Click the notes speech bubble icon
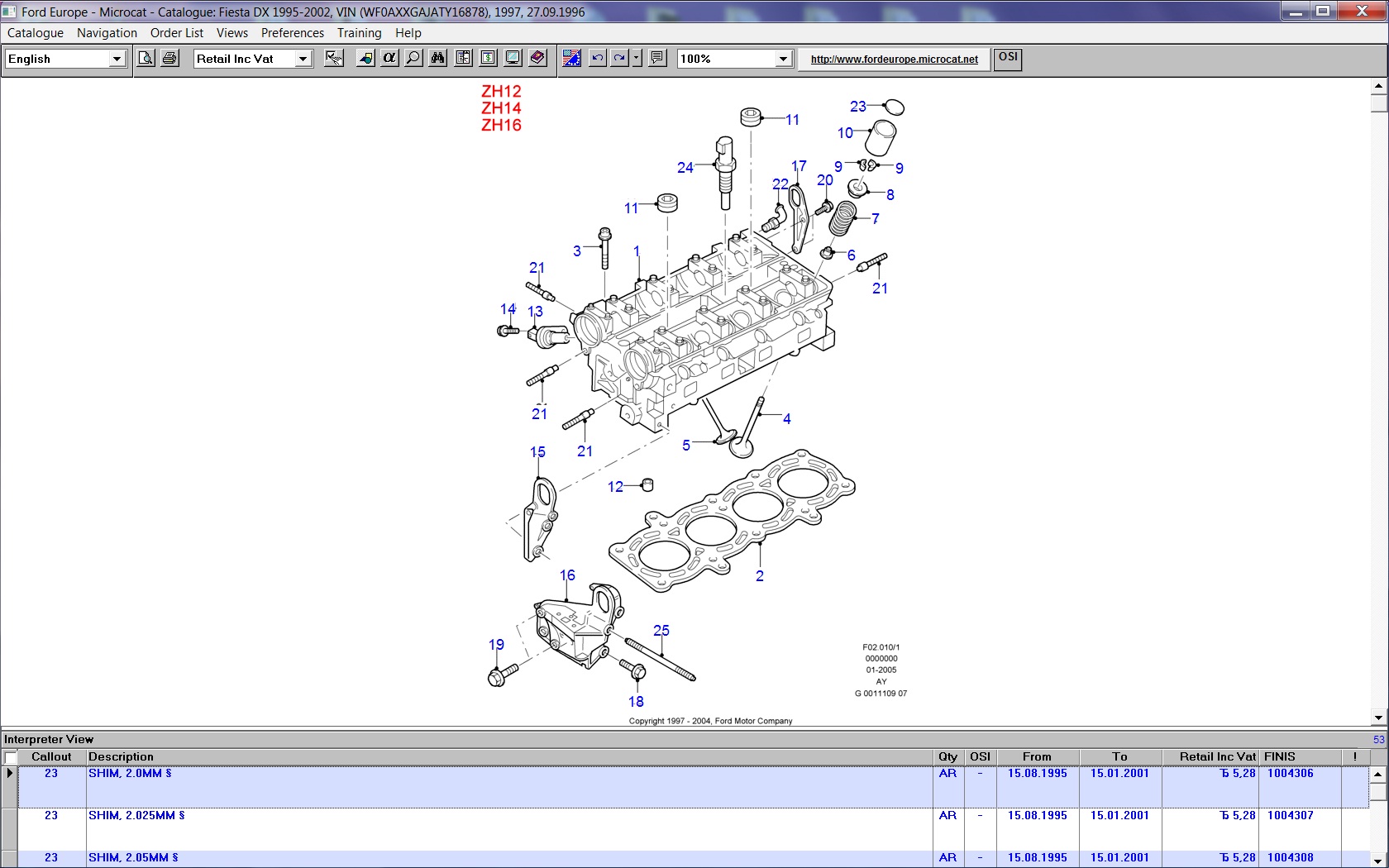The image size is (1389, 868). click(x=657, y=58)
